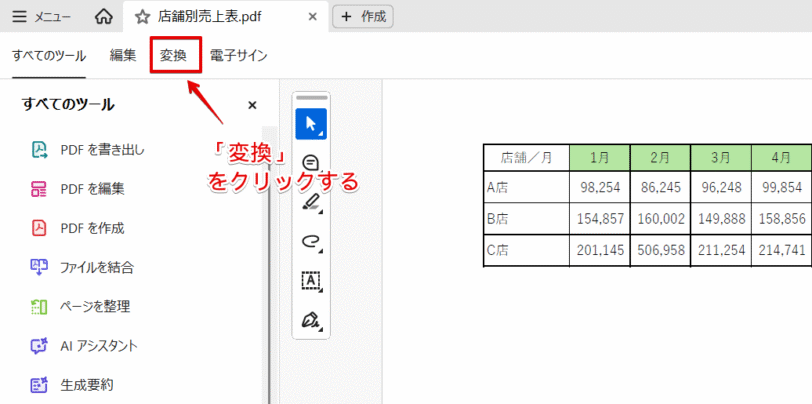The height and width of the screenshot is (404, 812).
Task: Choose PDF を作成 label
Action: tap(92, 228)
